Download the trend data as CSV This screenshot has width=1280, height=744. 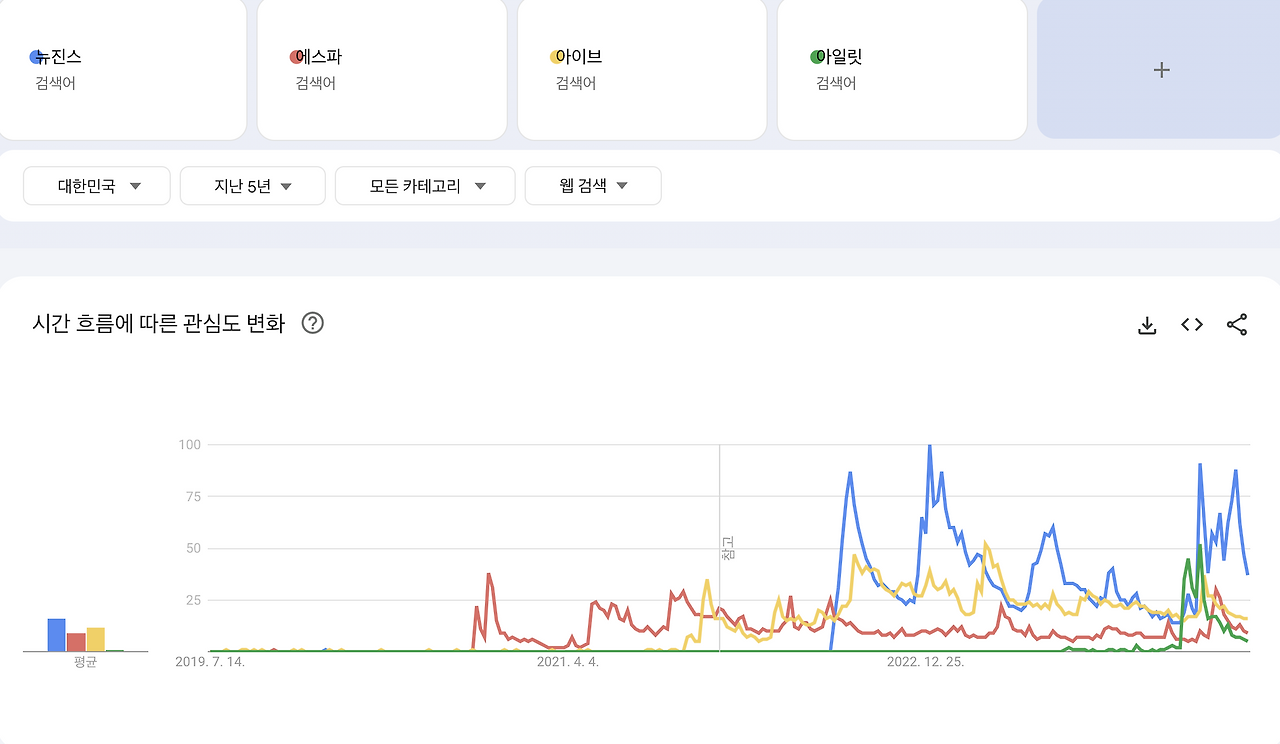point(1146,324)
